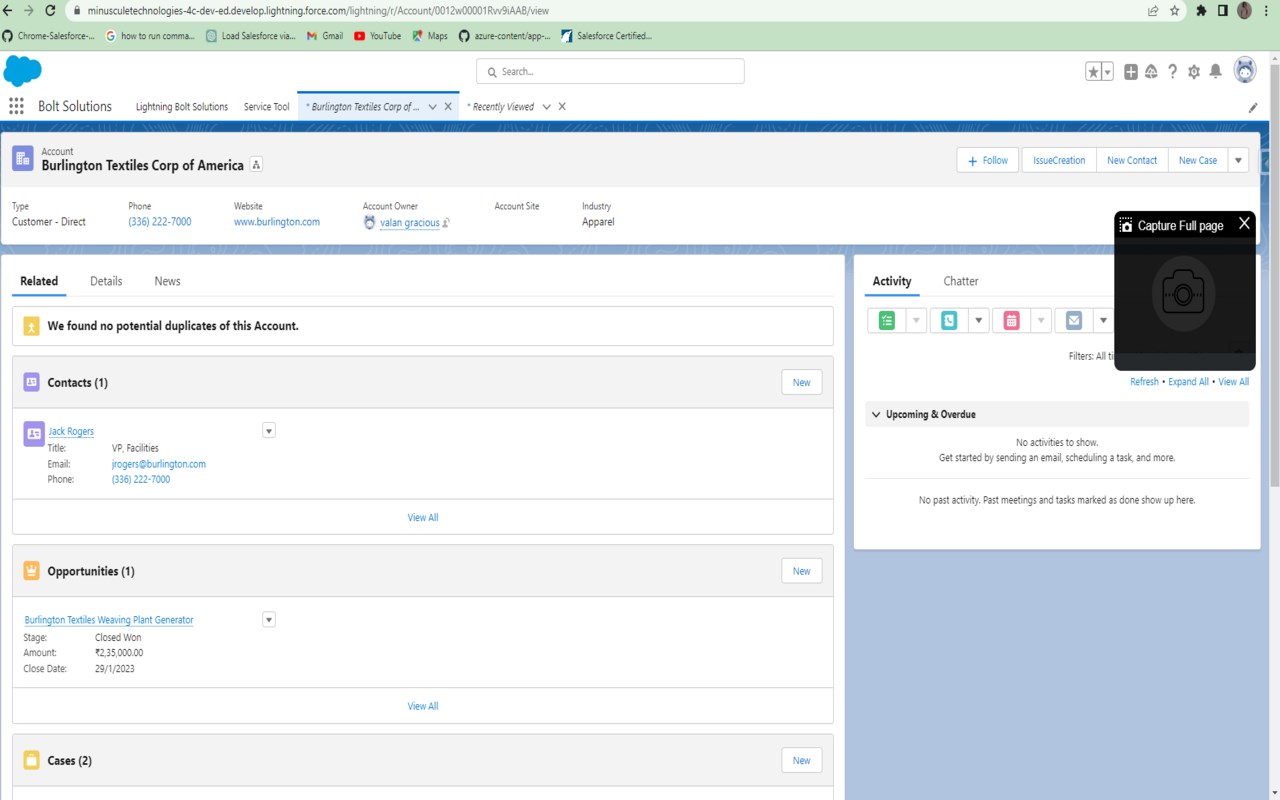Expand the Task options dropdown arrow
Screen dimensions: 1280x800
pos(917,320)
